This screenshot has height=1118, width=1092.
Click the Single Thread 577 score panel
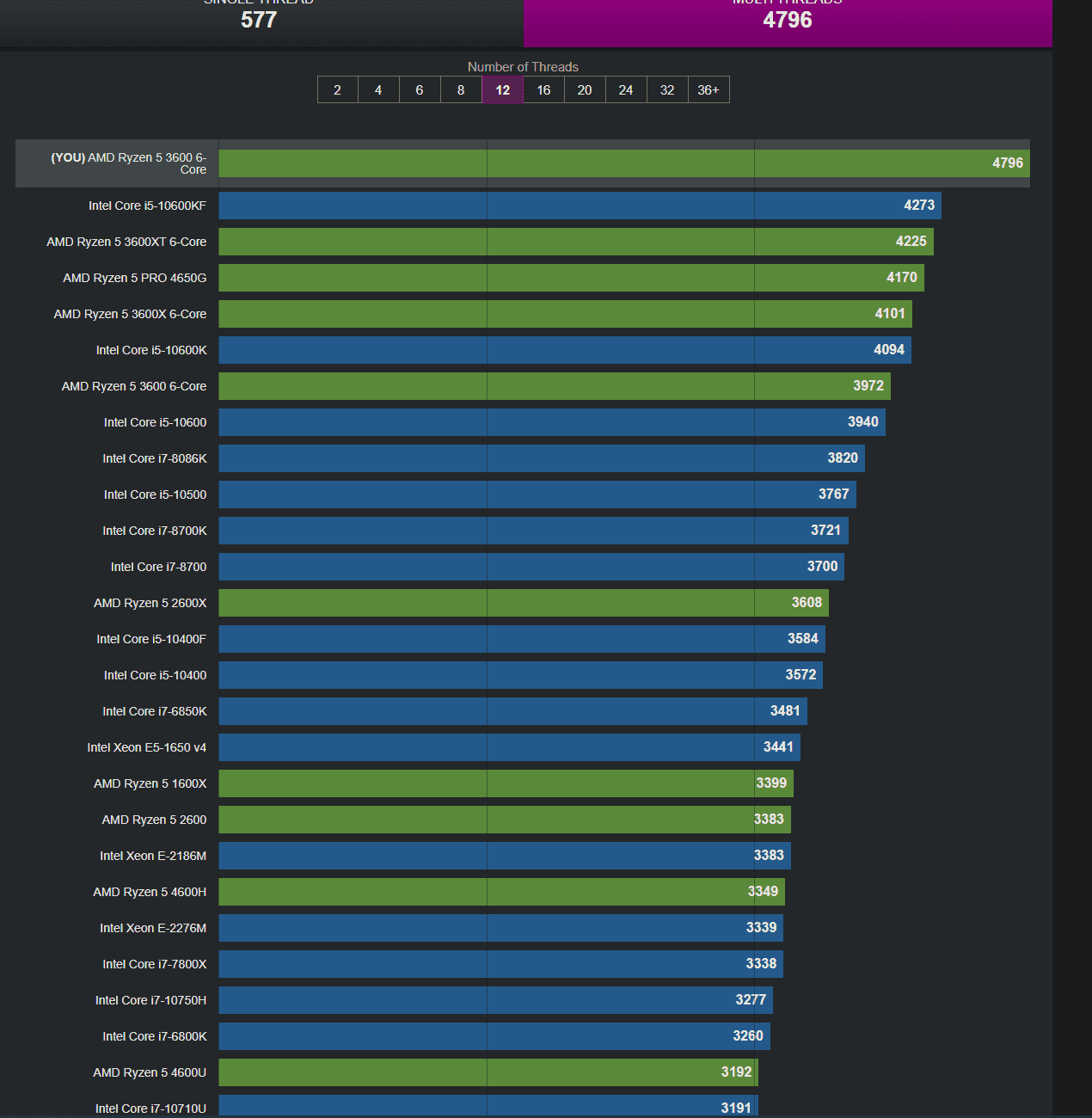click(x=260, y=21)
